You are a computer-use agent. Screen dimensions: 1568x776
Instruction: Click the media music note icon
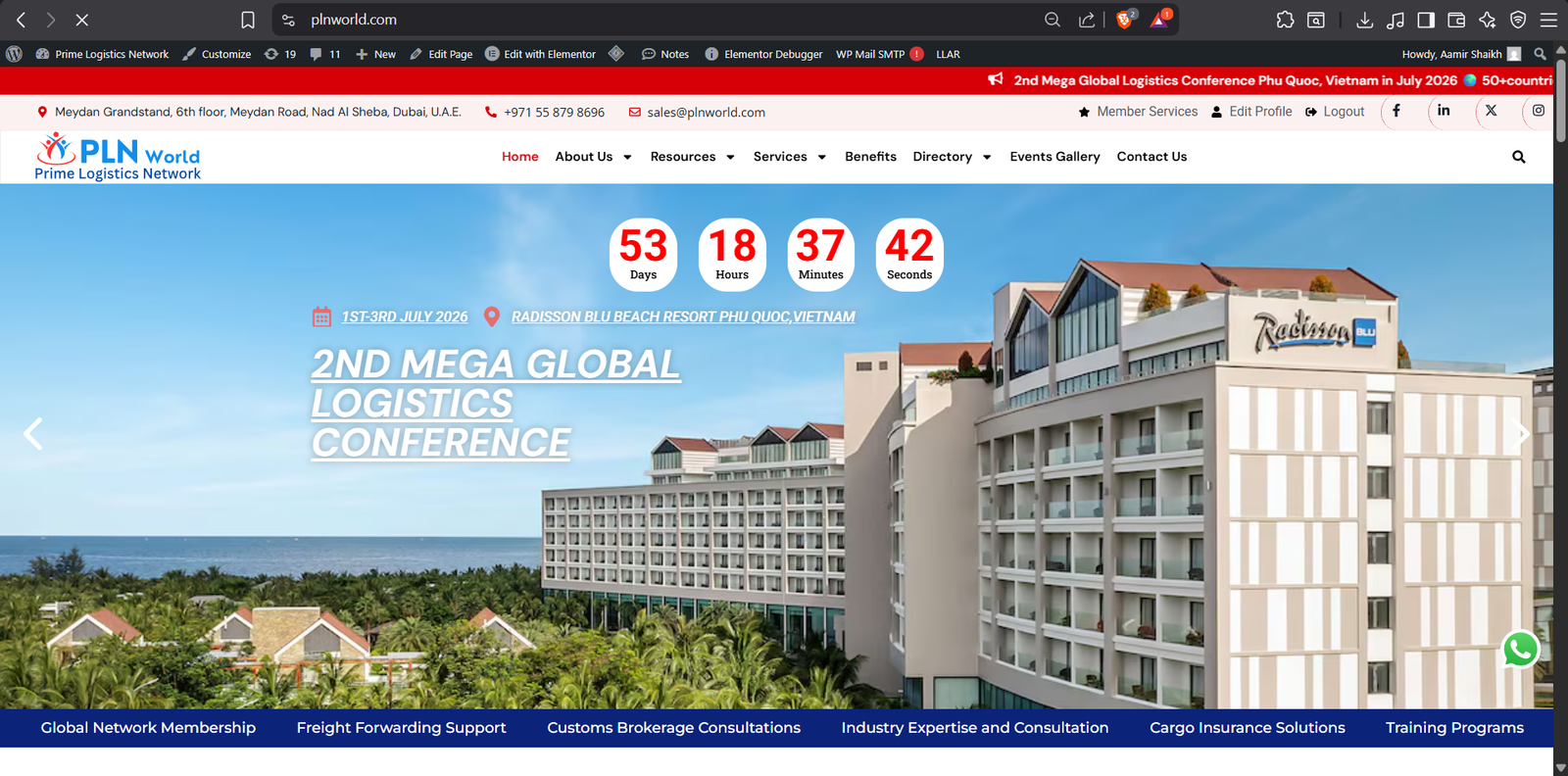tap(1396, 20)
